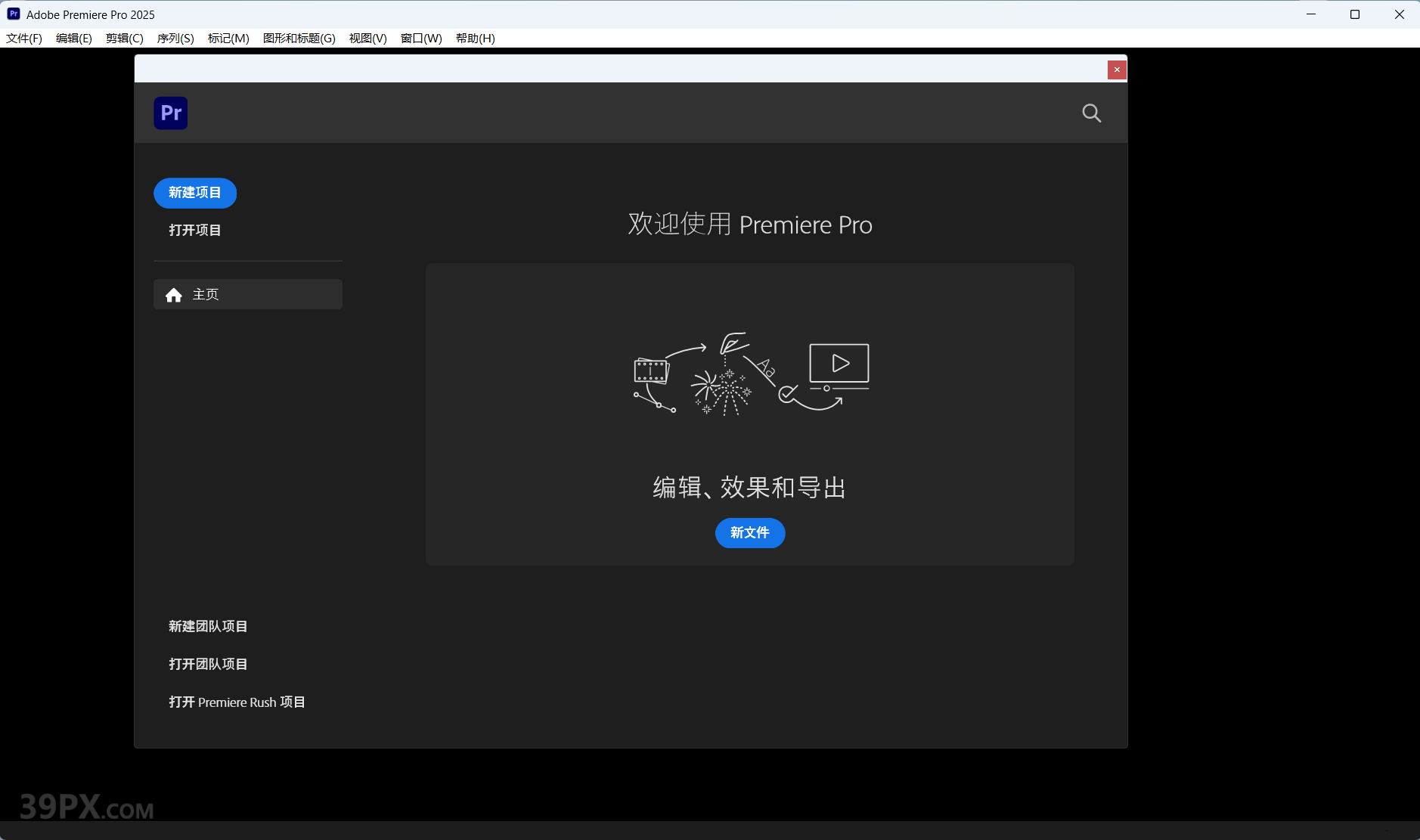Open the 图形和标题(G) menu
This screenshot has height=840, width=1420.
coord(299,39)
